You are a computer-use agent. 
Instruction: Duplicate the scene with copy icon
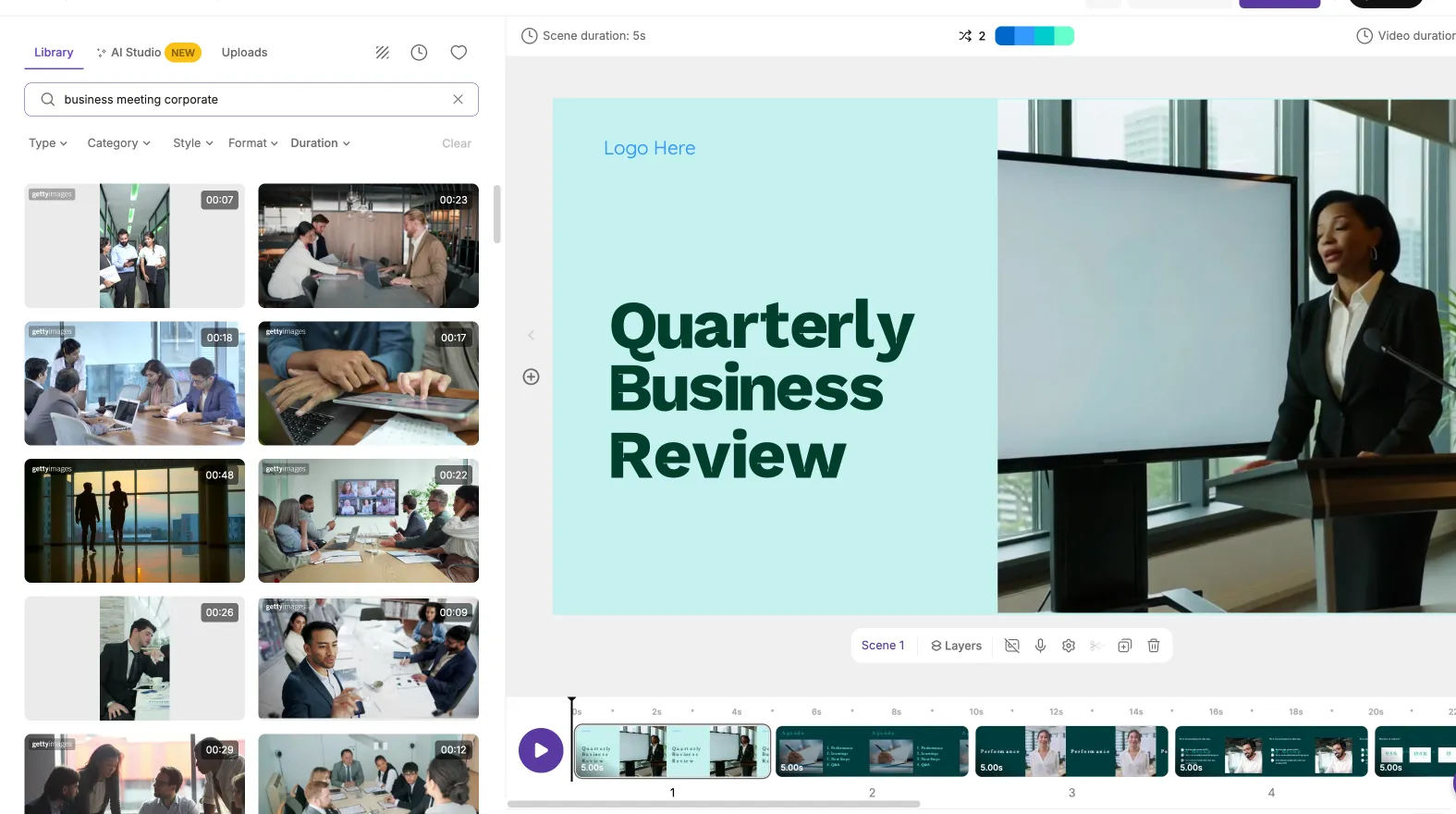click(1124, 646)
